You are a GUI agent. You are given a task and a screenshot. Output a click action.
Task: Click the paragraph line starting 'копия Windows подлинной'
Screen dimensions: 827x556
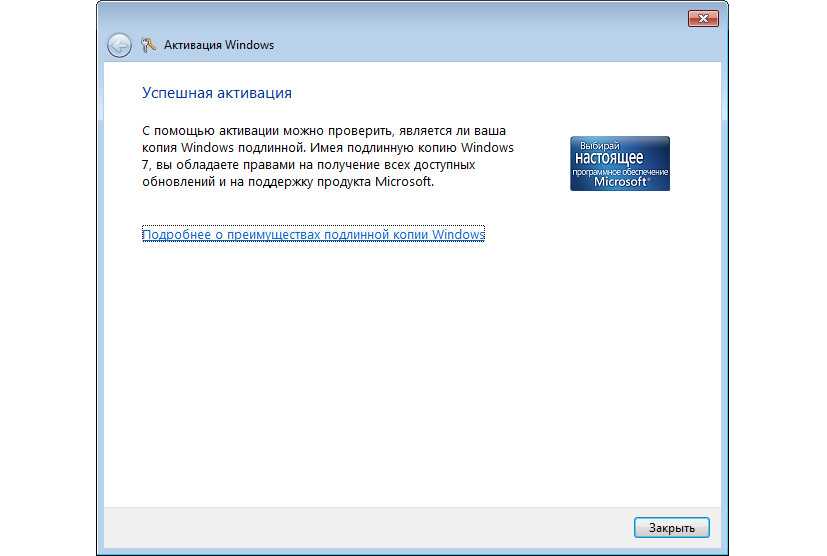[328, 148]
